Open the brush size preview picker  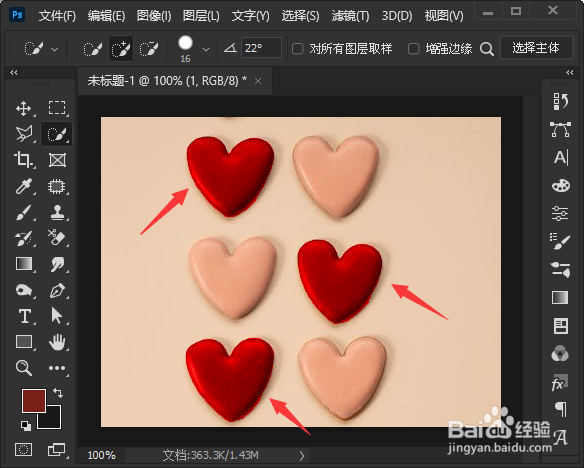coord(185,43)
